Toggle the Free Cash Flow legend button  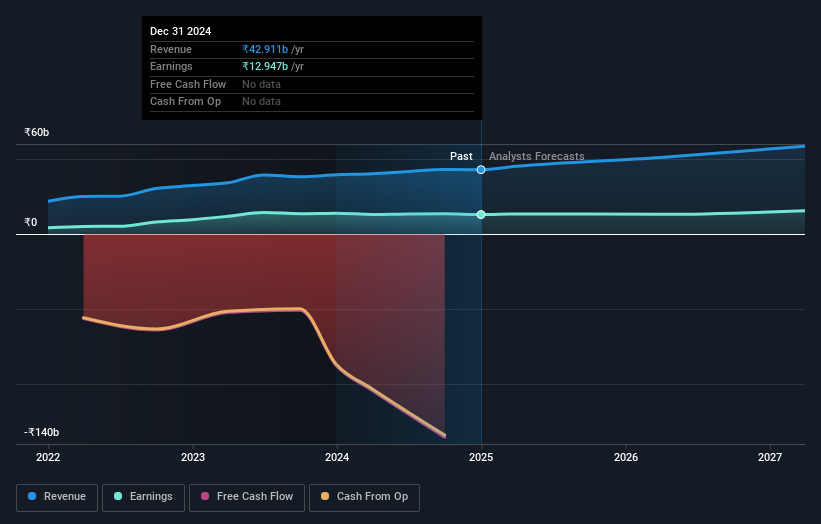[247, 497]
